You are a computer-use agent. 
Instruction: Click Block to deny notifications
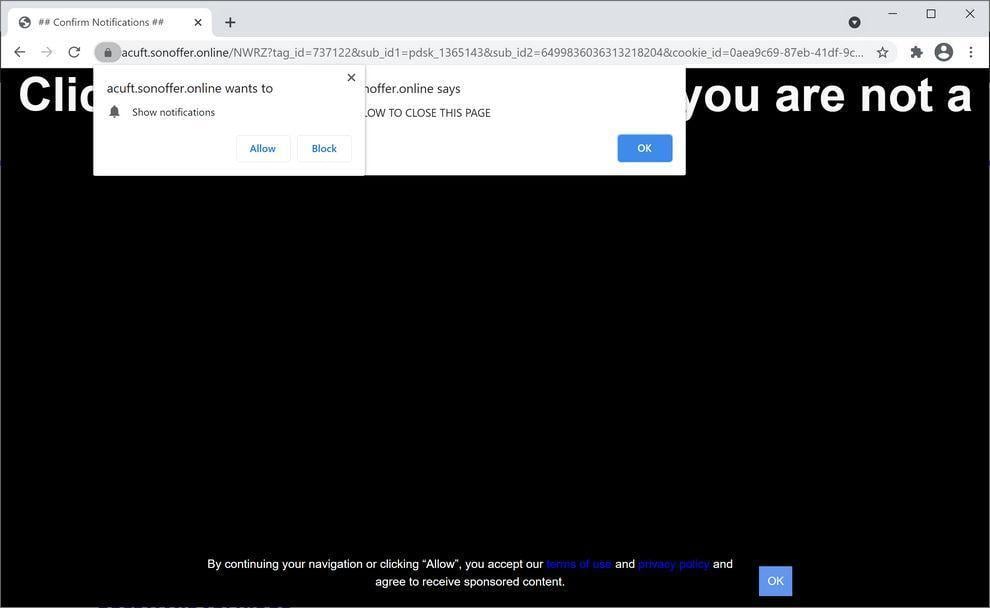(323, 148)
